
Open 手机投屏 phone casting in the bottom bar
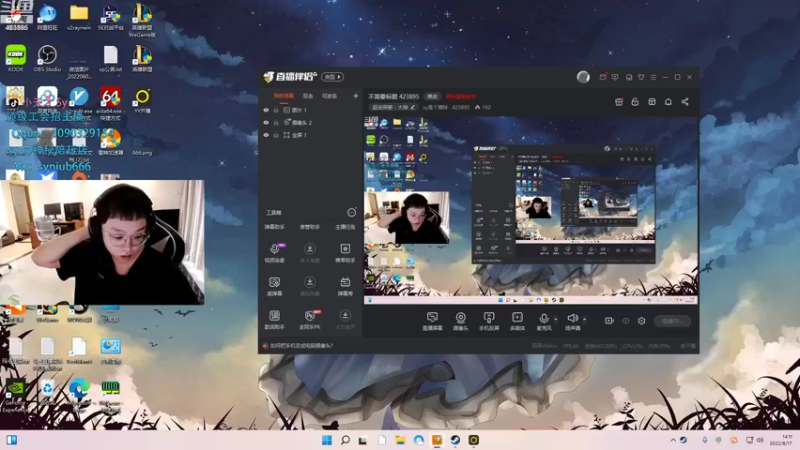pos(489,321)
